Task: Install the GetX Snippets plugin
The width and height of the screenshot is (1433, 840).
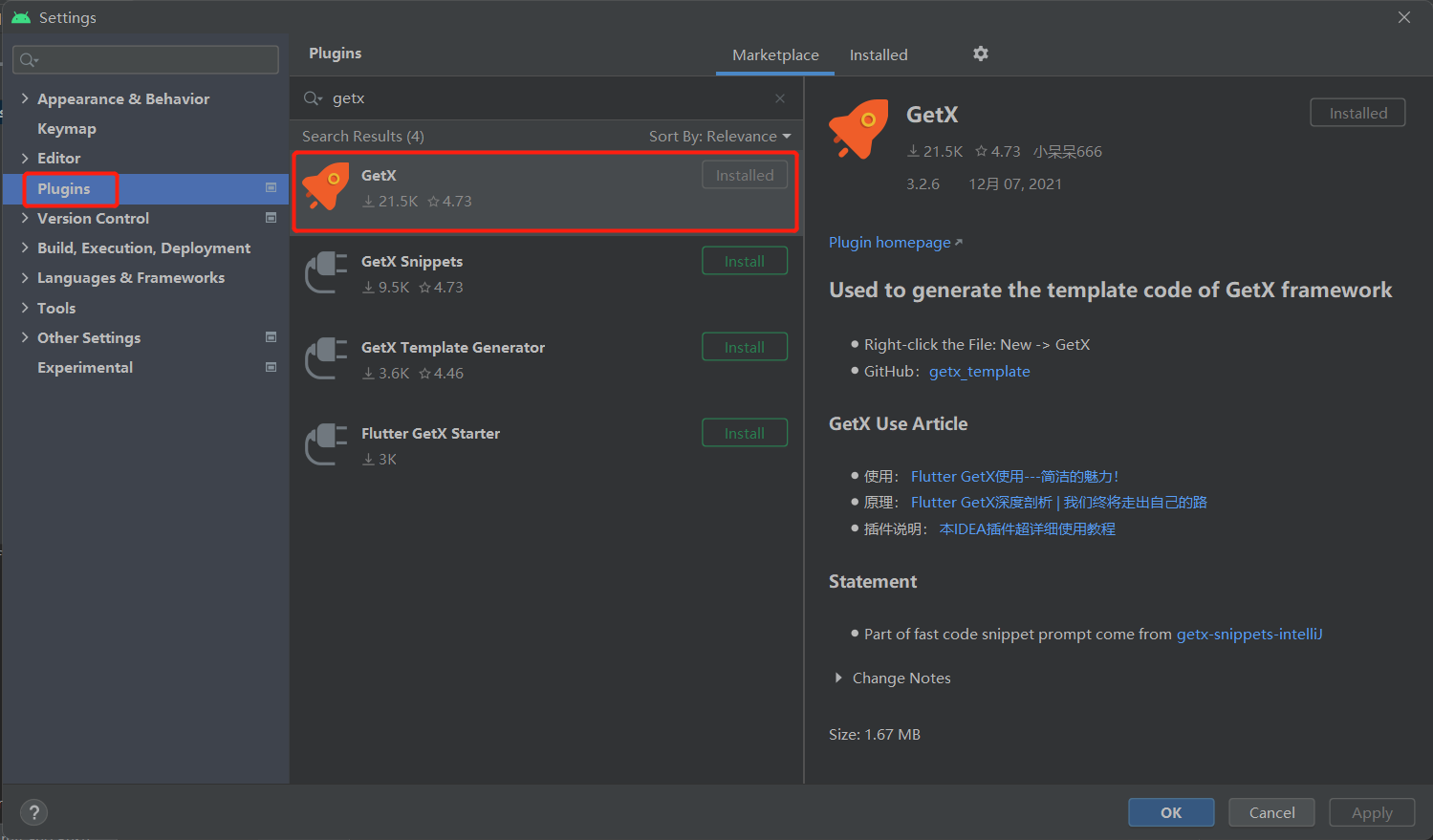Action: click(x=745, y=261)
